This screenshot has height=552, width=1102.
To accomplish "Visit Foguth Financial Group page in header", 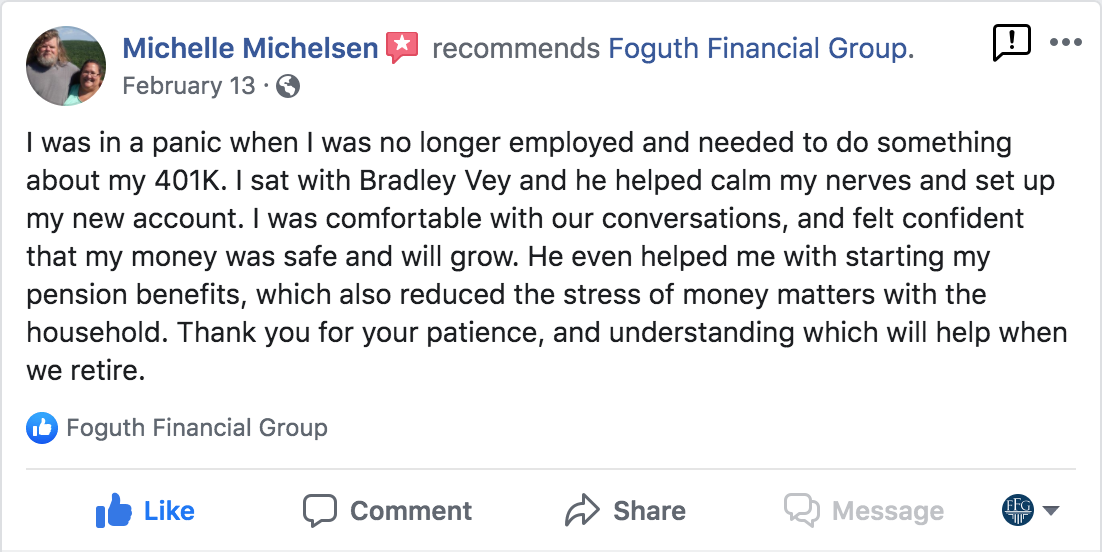I will pyautogui.click(x=761, y=48).
